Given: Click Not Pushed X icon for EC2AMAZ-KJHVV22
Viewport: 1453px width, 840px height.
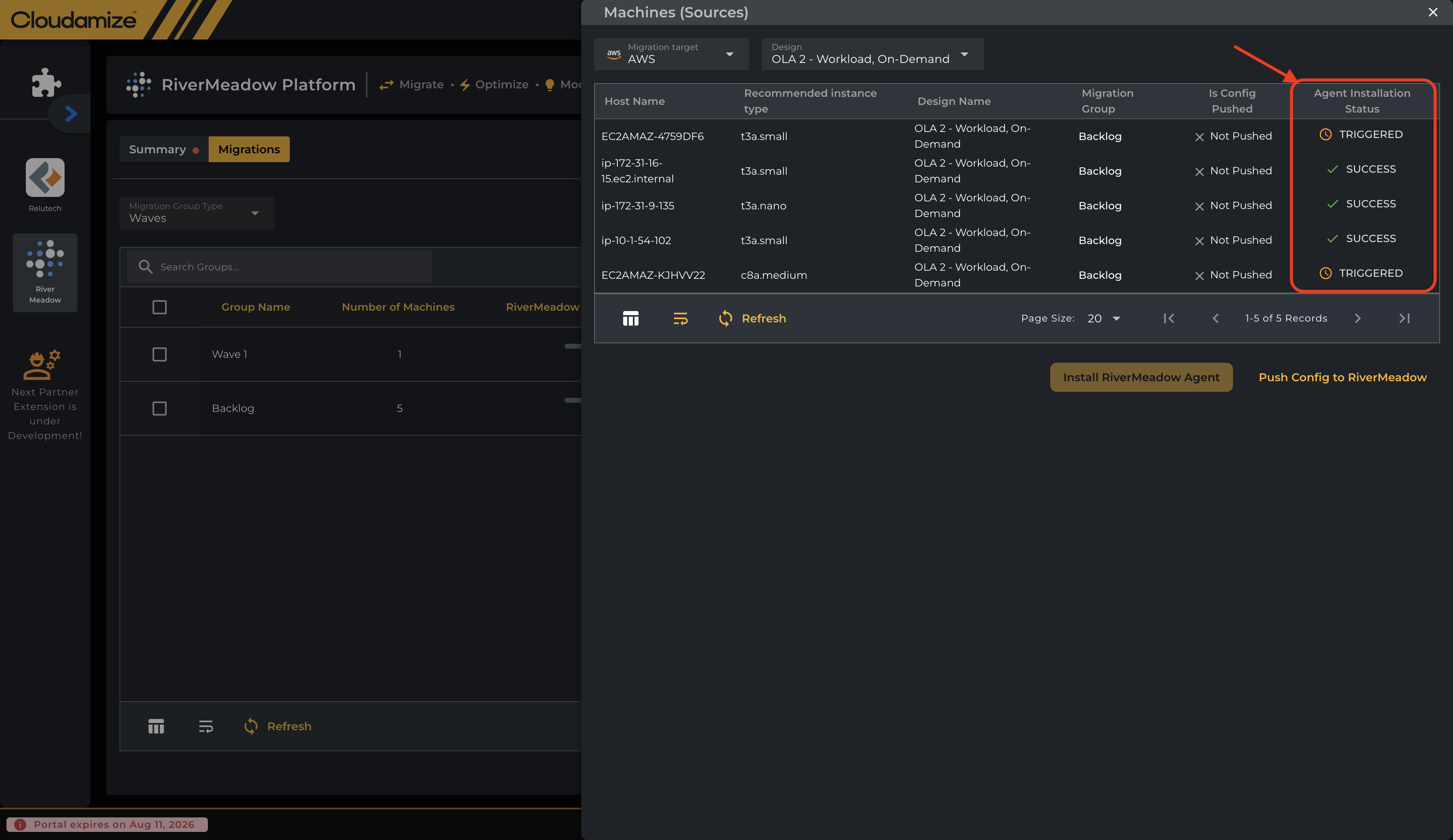Looking at the screenshot, I should point(1199,276).
